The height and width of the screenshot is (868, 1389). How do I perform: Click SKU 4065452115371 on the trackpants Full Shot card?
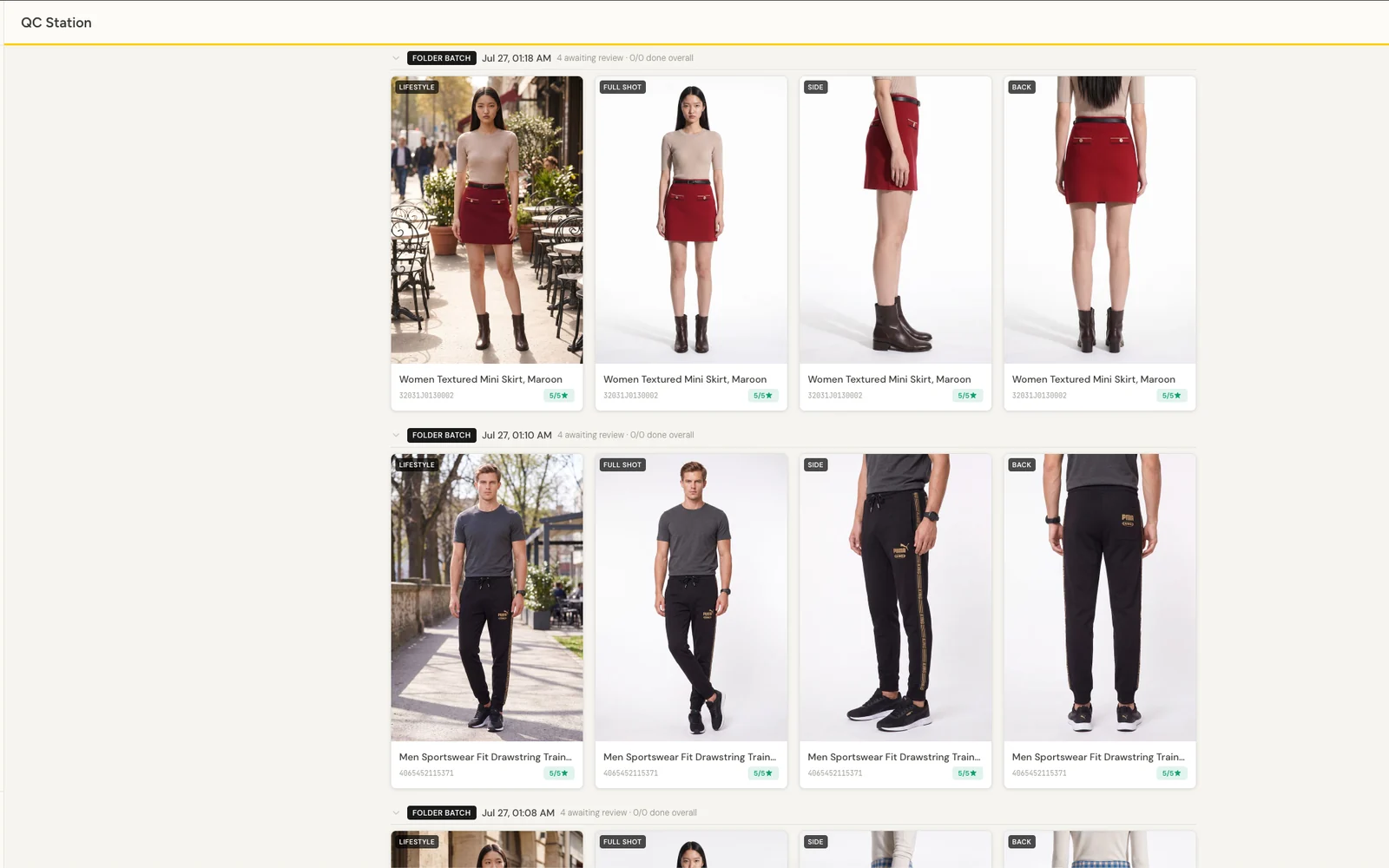pos(630,773)
